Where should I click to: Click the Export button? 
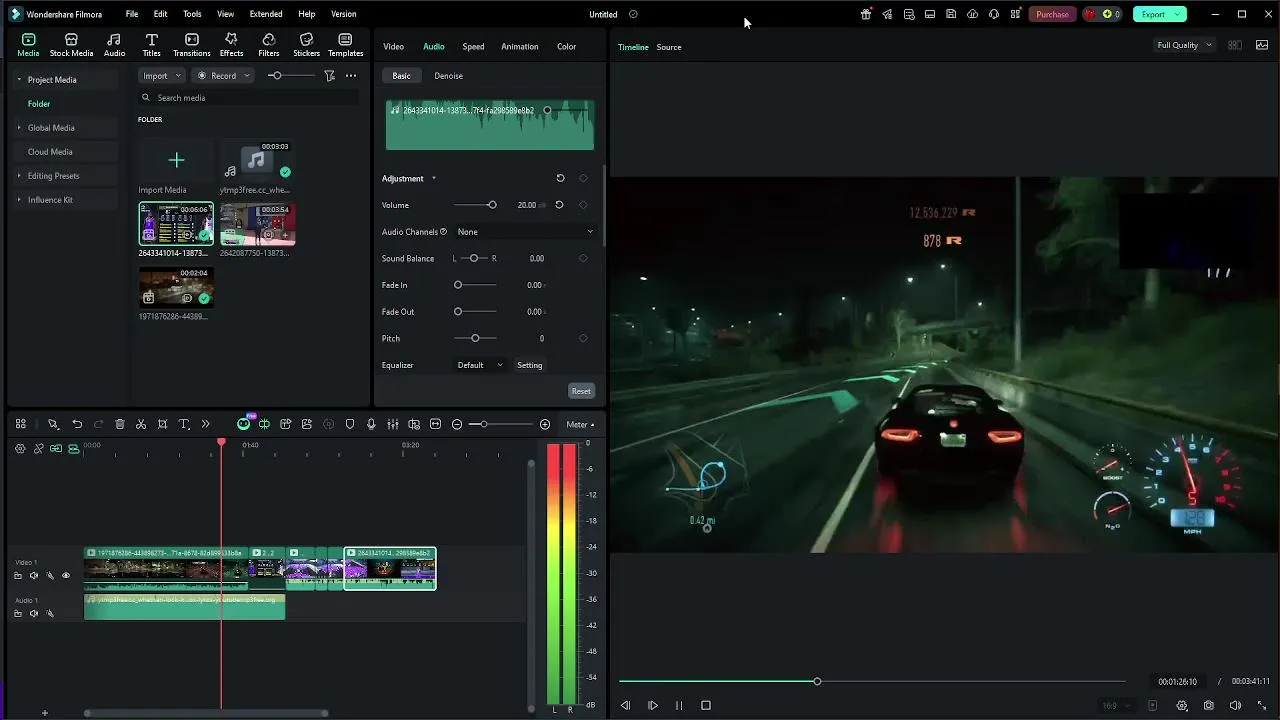pyautogui.click(x=1159, y=14)
